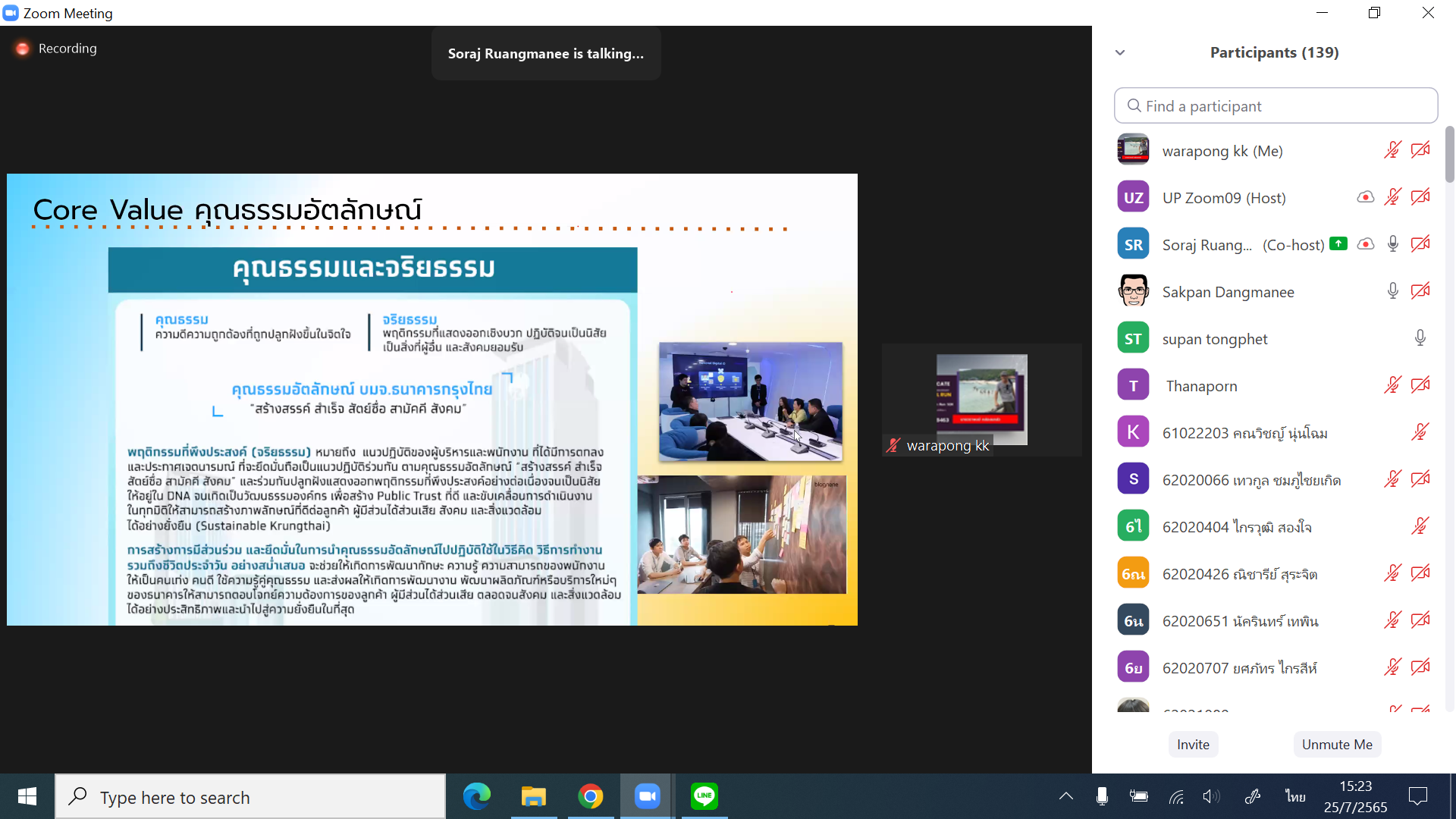The image size is (1456, 819).
Task: Click camera-off icon for Soraj Ruang (Co-host)
Action: coord(1420,244)
